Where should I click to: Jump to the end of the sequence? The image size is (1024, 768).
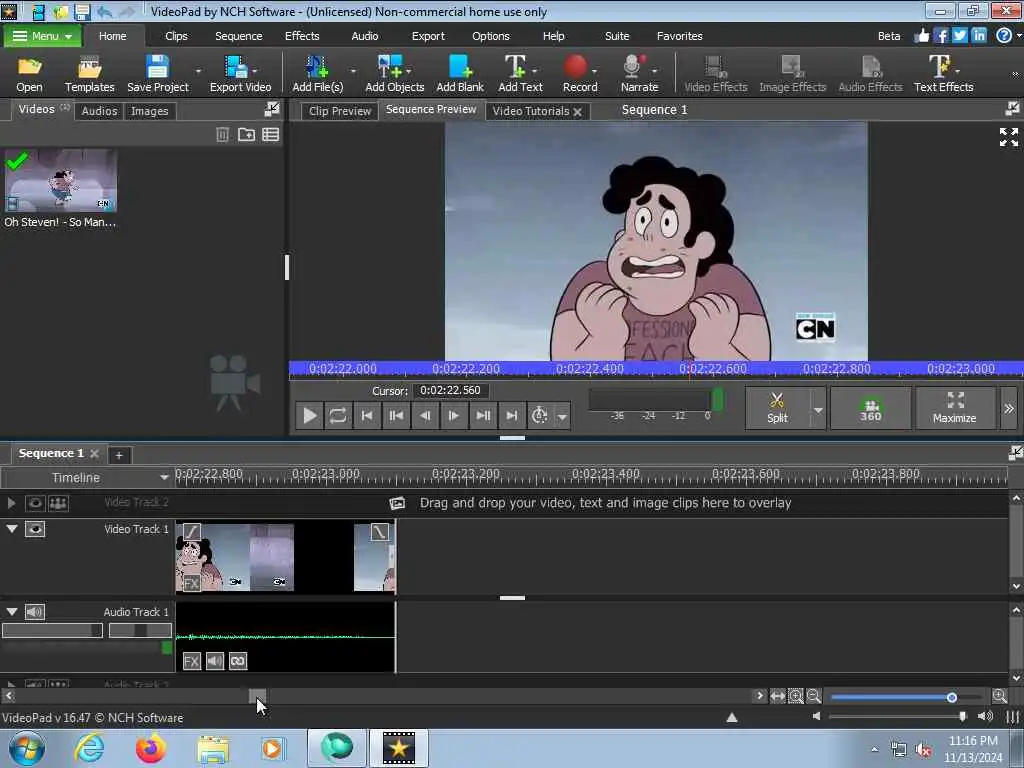512,415
